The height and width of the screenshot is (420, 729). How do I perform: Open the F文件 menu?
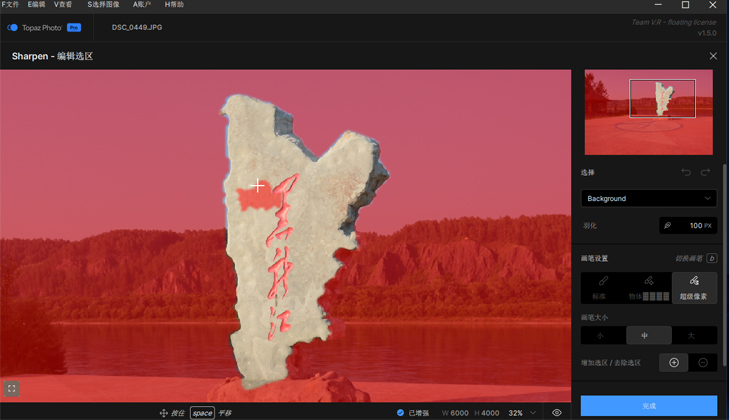click(x=10, y=5)
